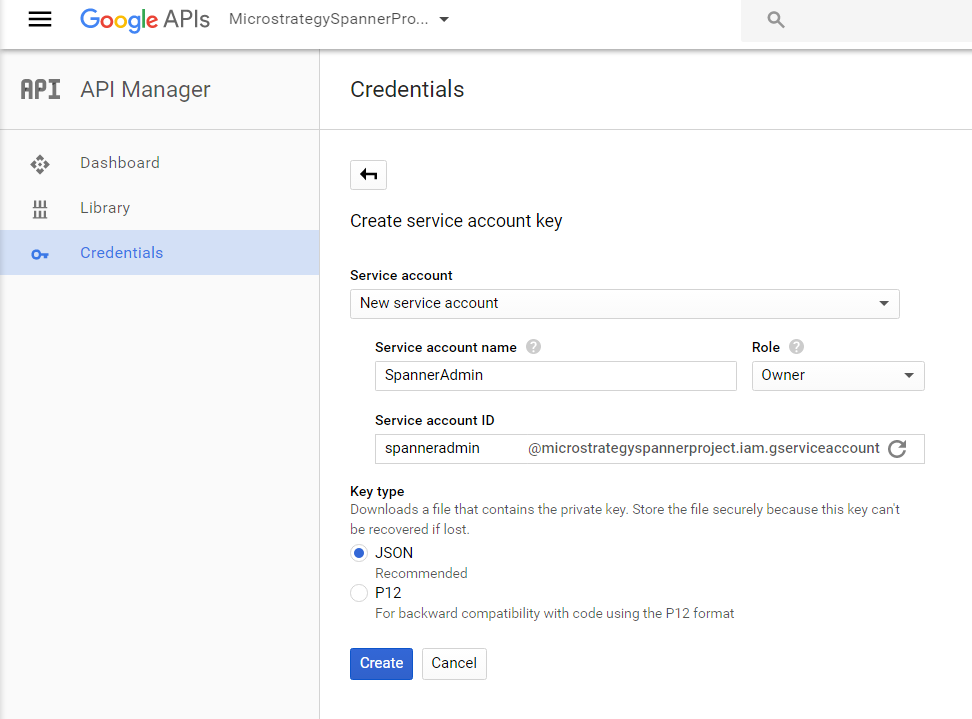Select the P12 key type
The width and height of the screenshot is (972, 719).
coord(358,592)
